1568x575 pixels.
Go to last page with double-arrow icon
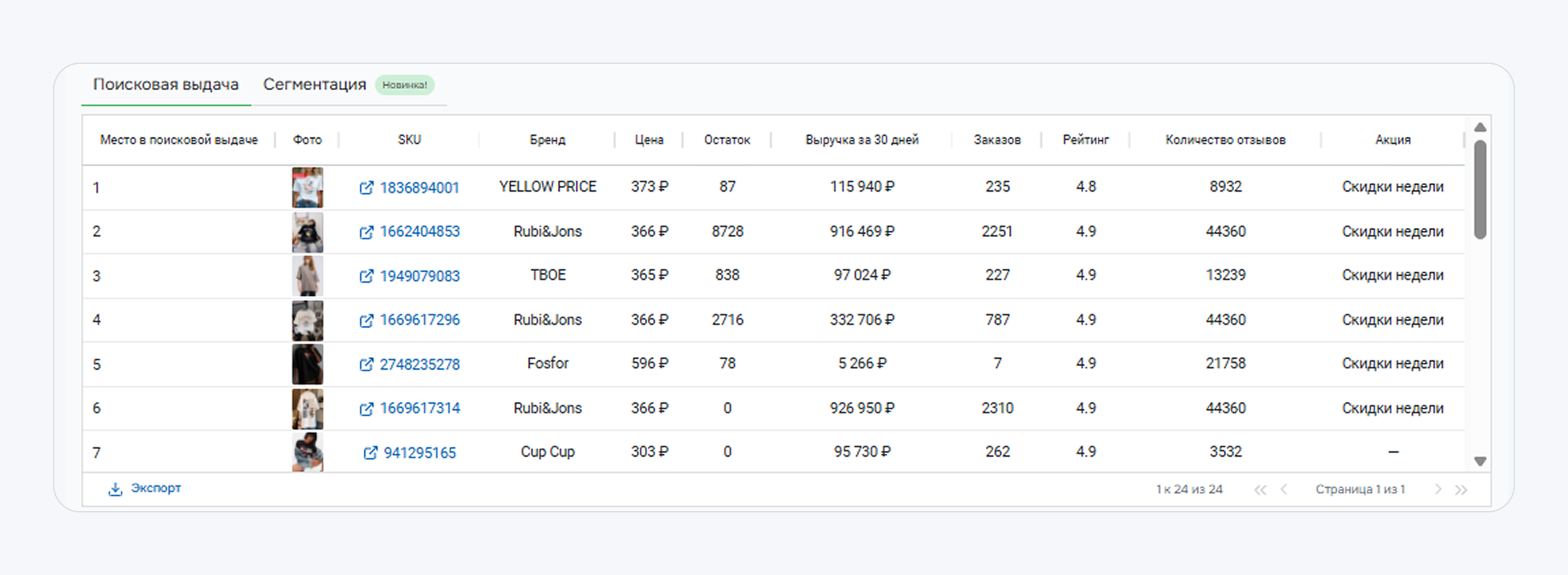coord(1461,489)
